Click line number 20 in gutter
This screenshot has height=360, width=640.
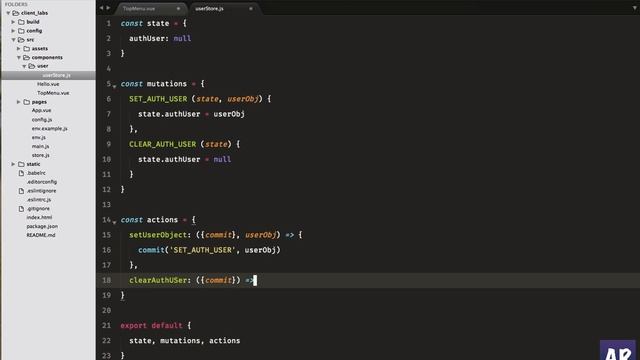coord(107,310)
